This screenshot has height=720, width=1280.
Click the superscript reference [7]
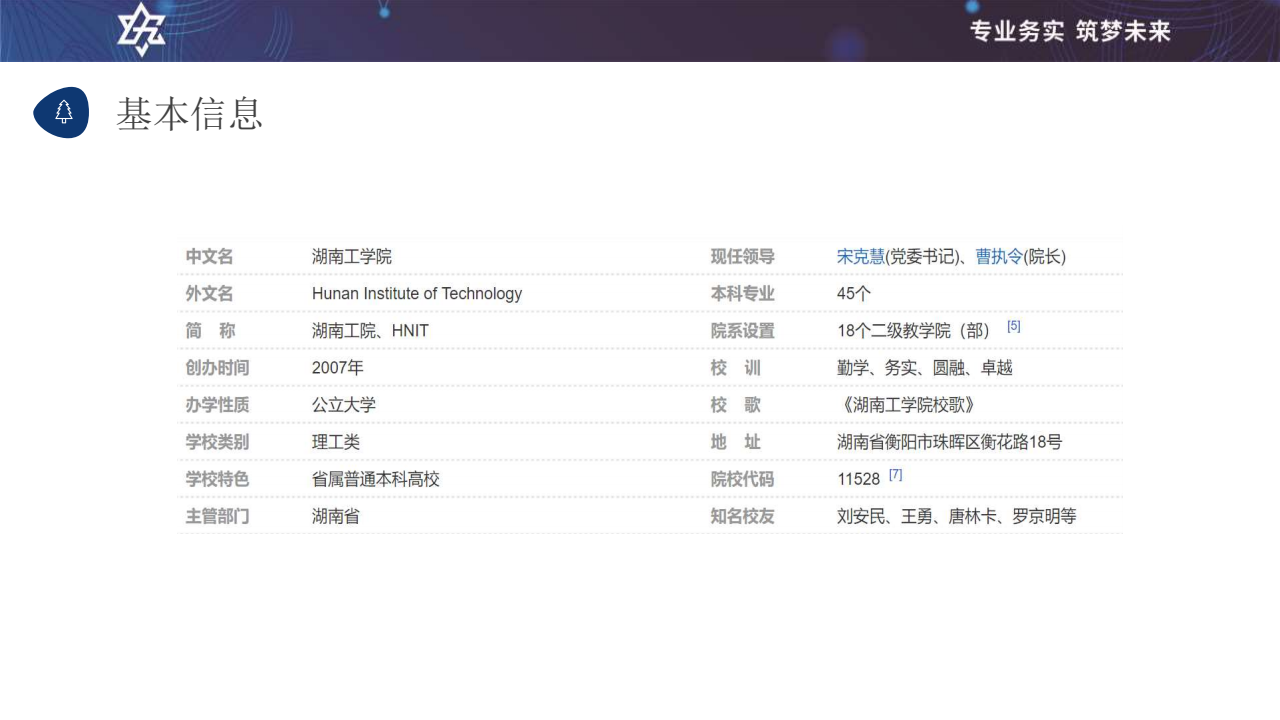click(895, 475)
